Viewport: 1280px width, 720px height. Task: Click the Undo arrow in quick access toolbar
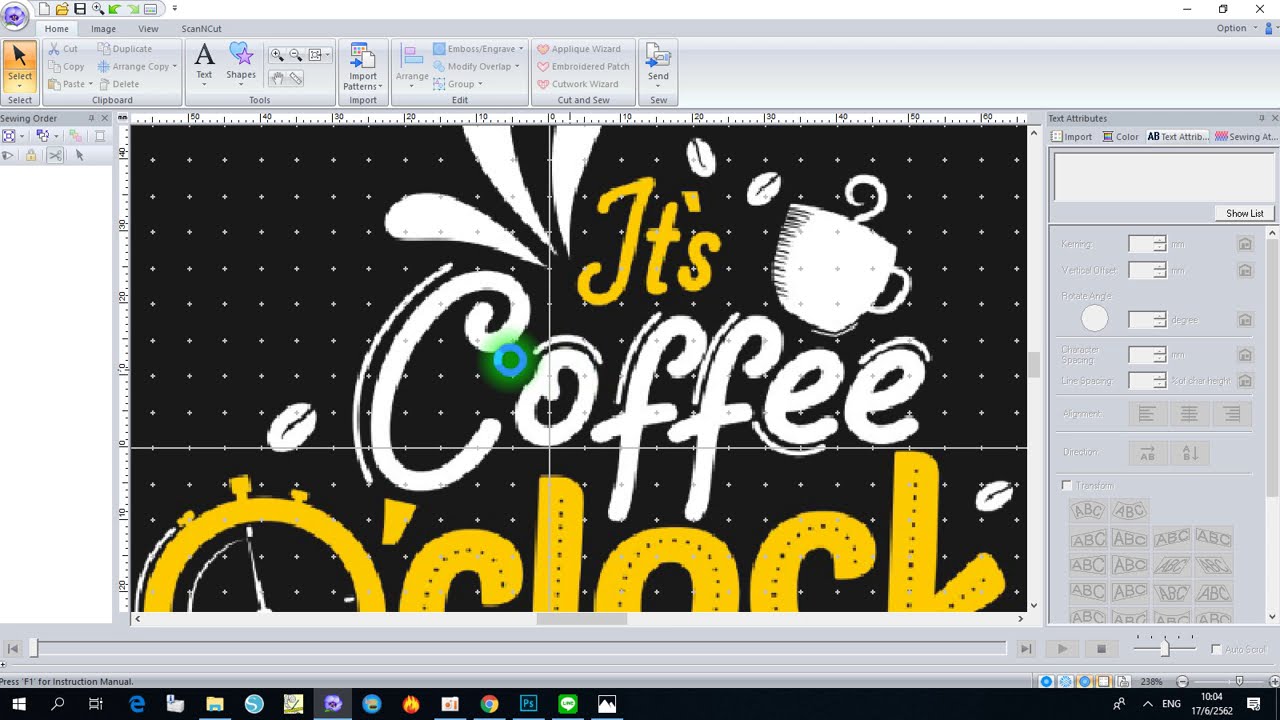115,9
